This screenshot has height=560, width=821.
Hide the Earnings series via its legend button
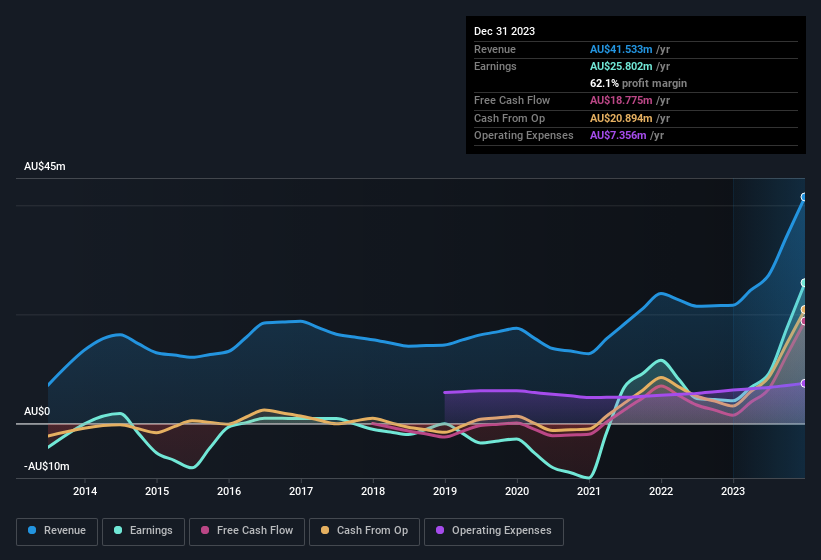click(x=143, y=531)
